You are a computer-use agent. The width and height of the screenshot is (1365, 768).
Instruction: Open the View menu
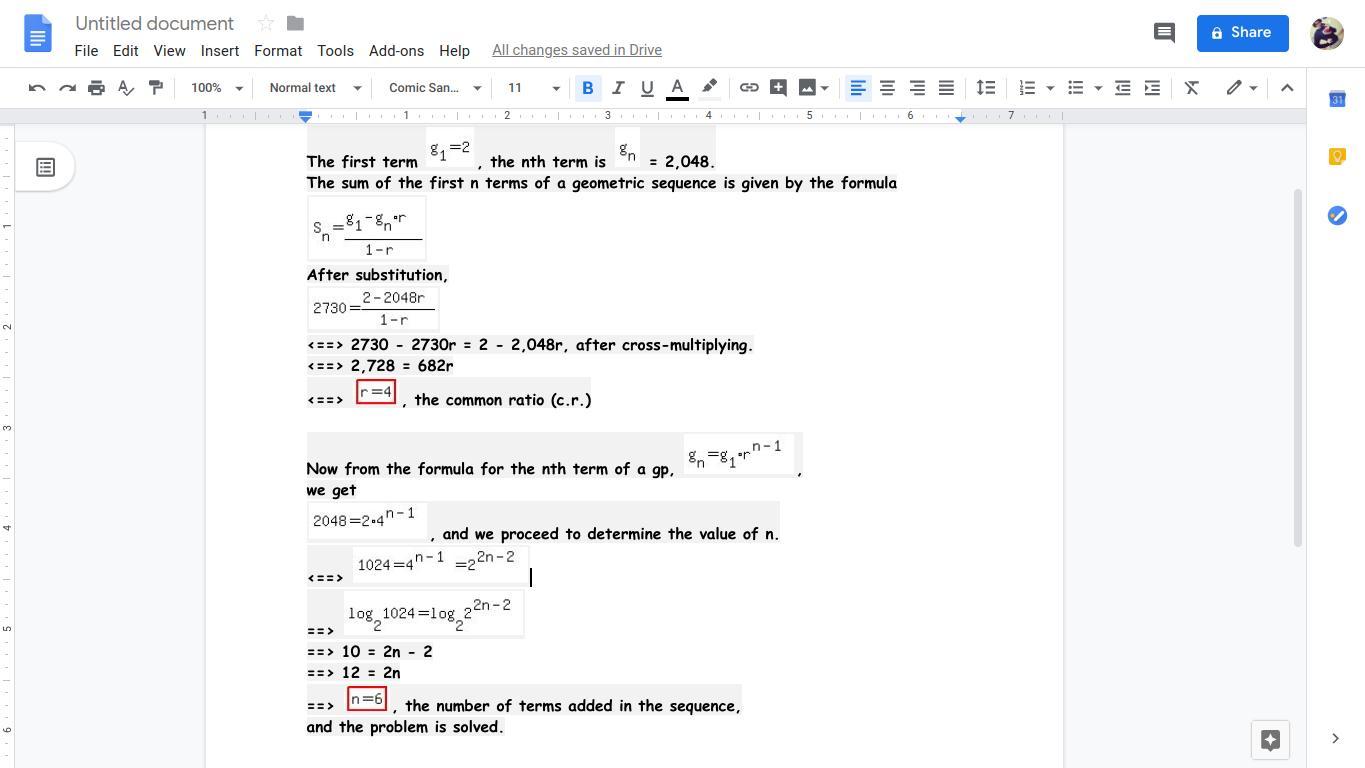point(169,50)
